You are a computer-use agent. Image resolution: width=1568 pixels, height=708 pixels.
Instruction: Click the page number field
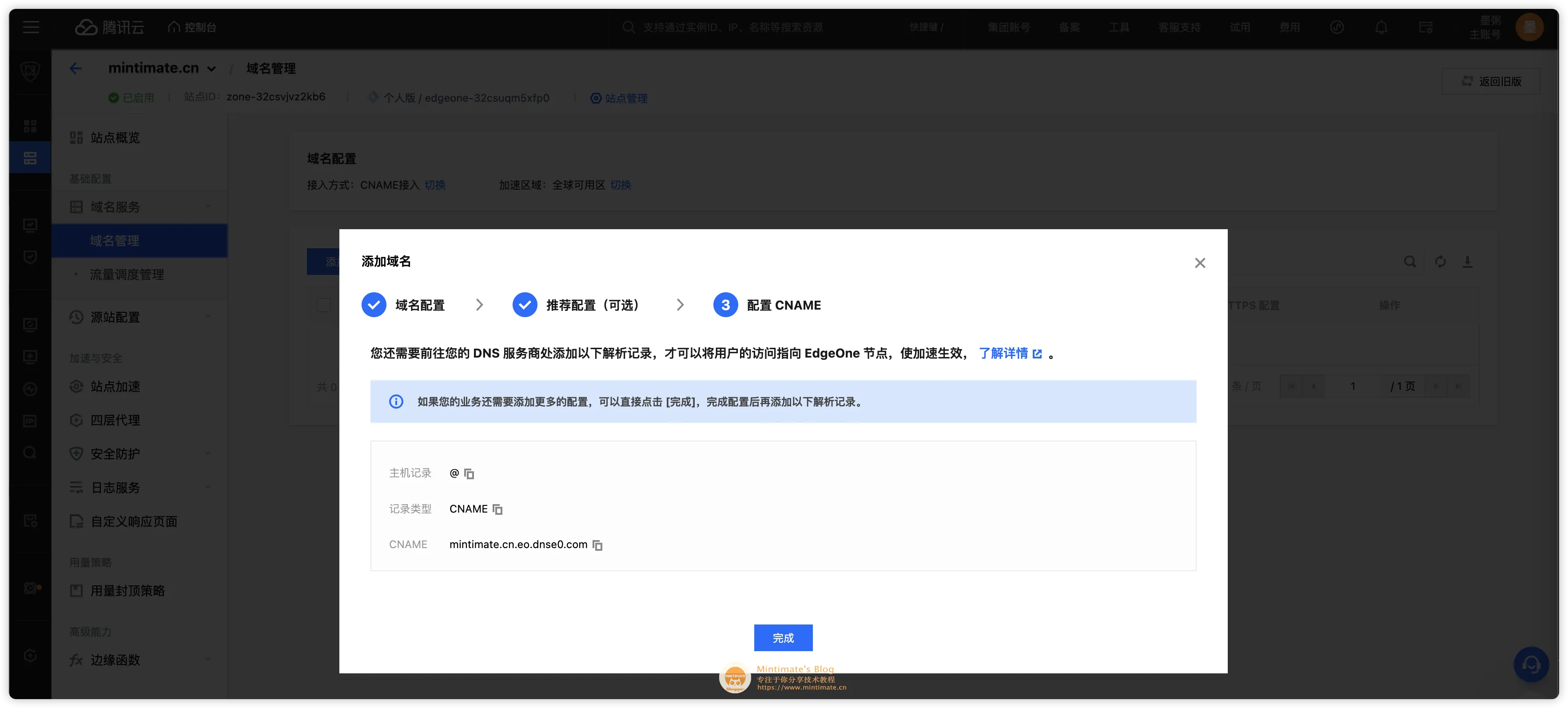[1353, 386]
